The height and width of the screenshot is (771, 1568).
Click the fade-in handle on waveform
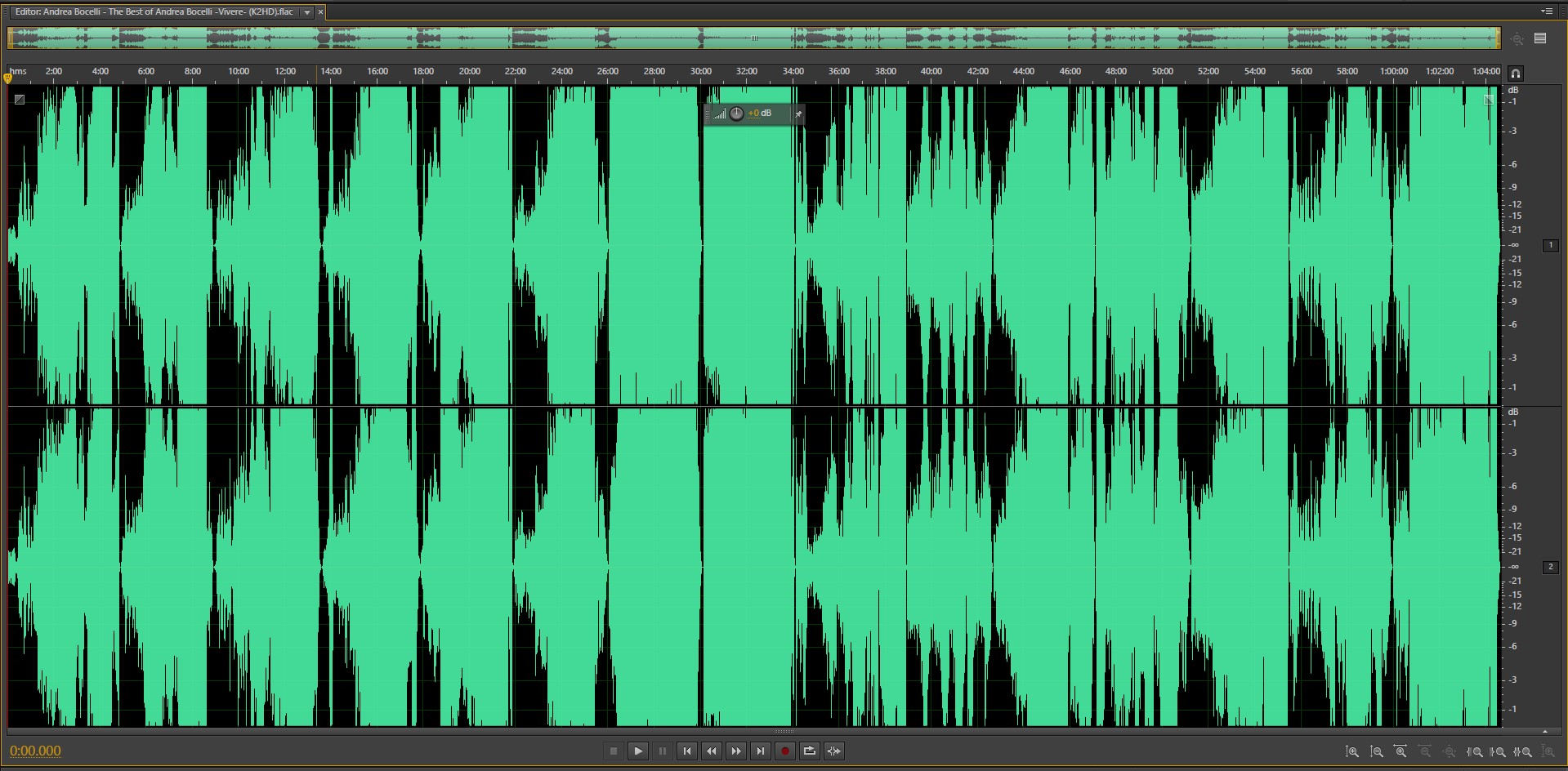coord(20,100)
